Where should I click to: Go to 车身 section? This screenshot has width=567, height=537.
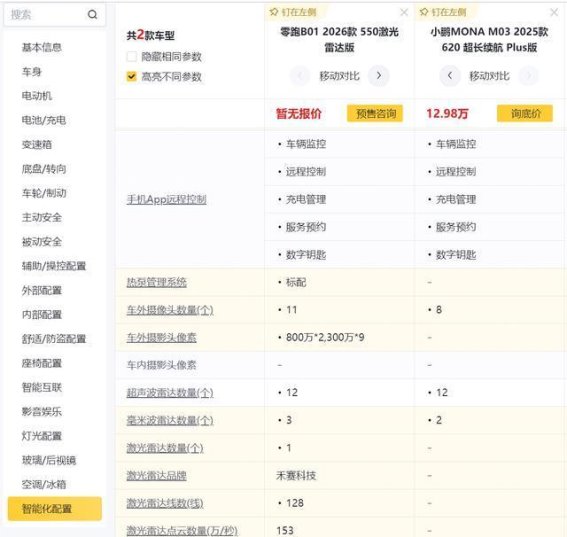click(x=31, y=72)
